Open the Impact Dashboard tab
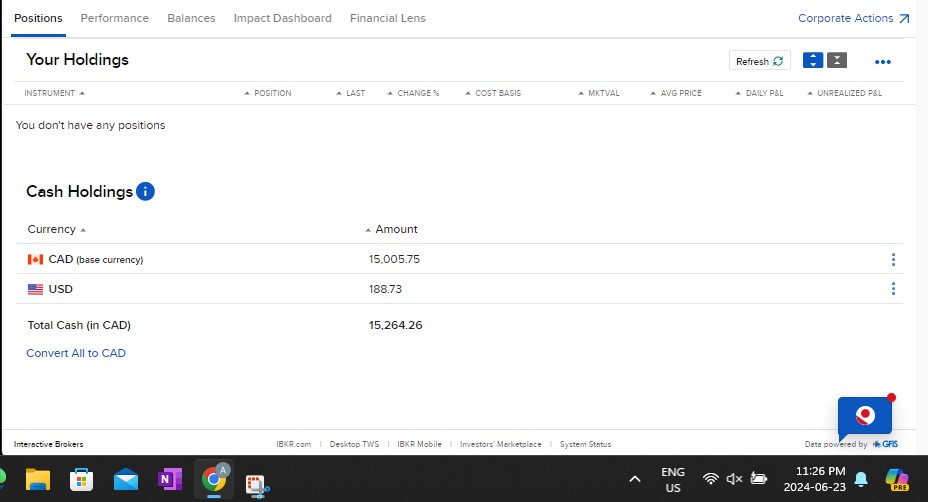This screenshot has width=928, height=502. coord(282,18)
